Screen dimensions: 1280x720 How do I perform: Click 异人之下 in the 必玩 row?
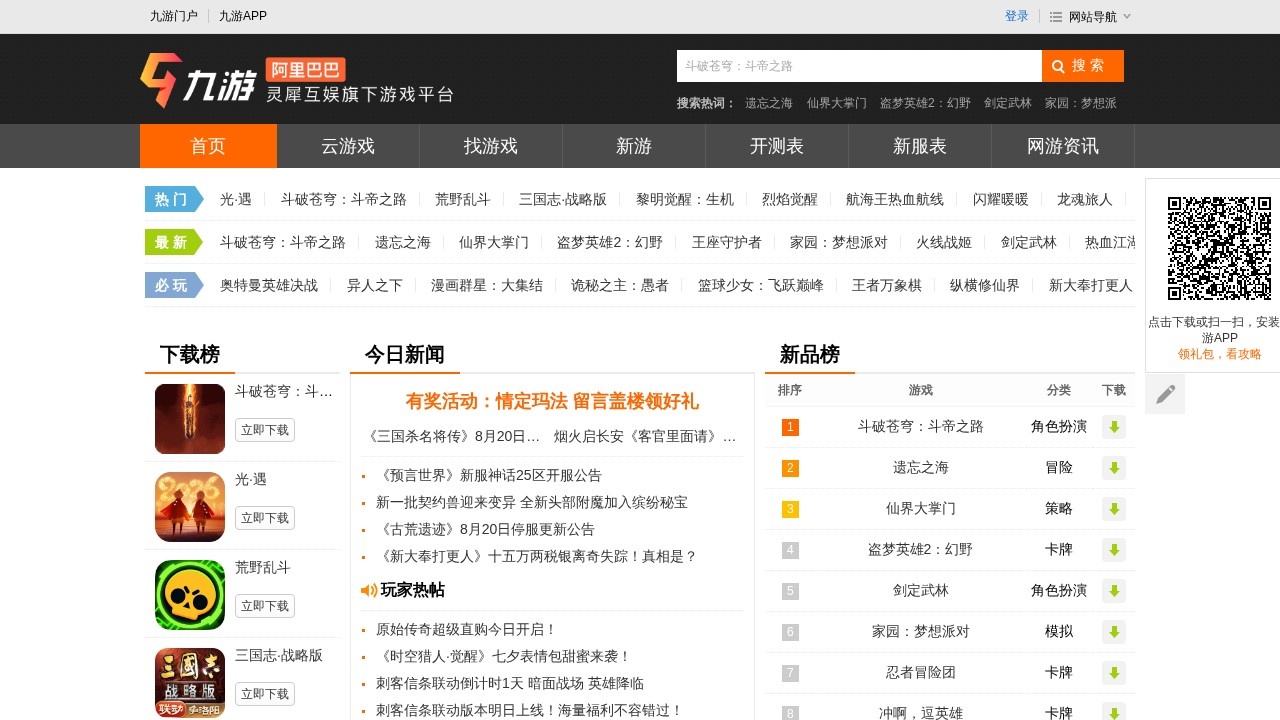375,285
